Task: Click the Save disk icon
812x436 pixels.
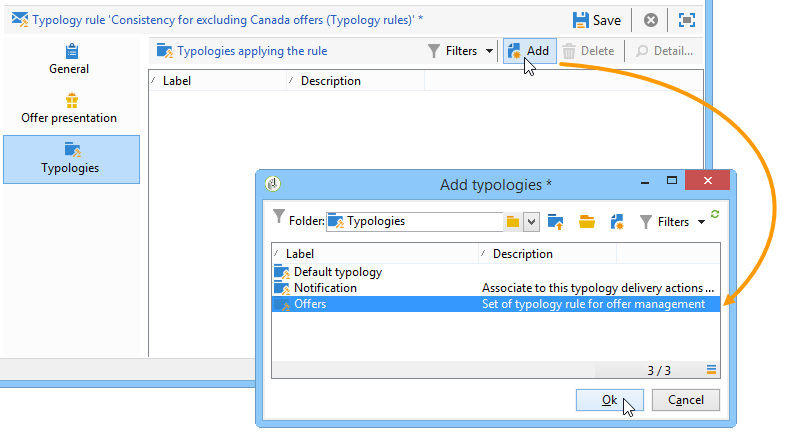Action: [580, 20]
